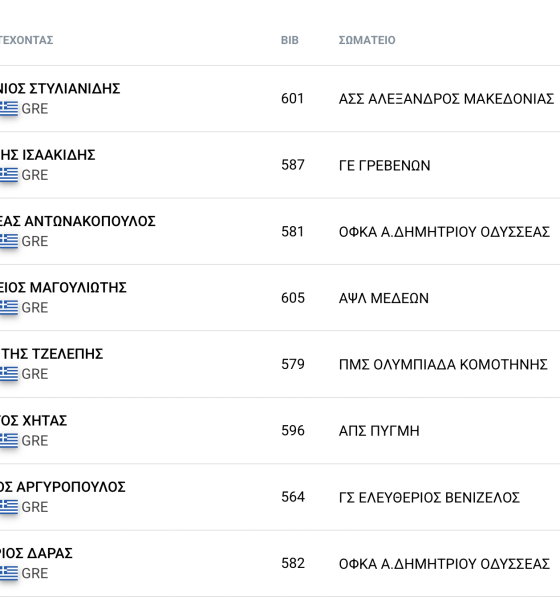This screenshot has height=600, width=560.
Task: Sort by the BIB column header
Action: (290, 40)
